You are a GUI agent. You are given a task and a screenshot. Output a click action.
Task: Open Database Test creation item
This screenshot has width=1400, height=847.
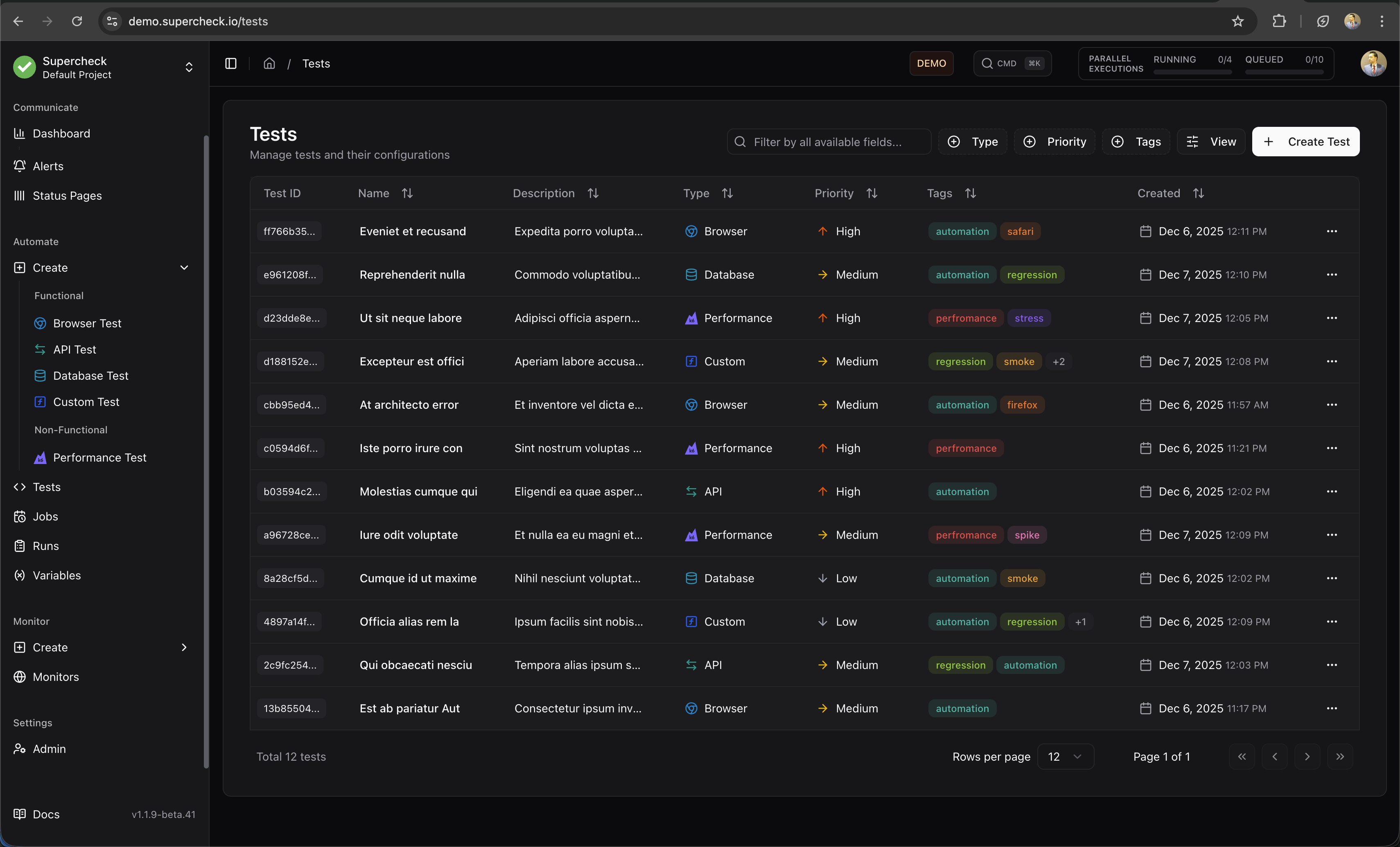pyautogui.click(x=90, y=376)
